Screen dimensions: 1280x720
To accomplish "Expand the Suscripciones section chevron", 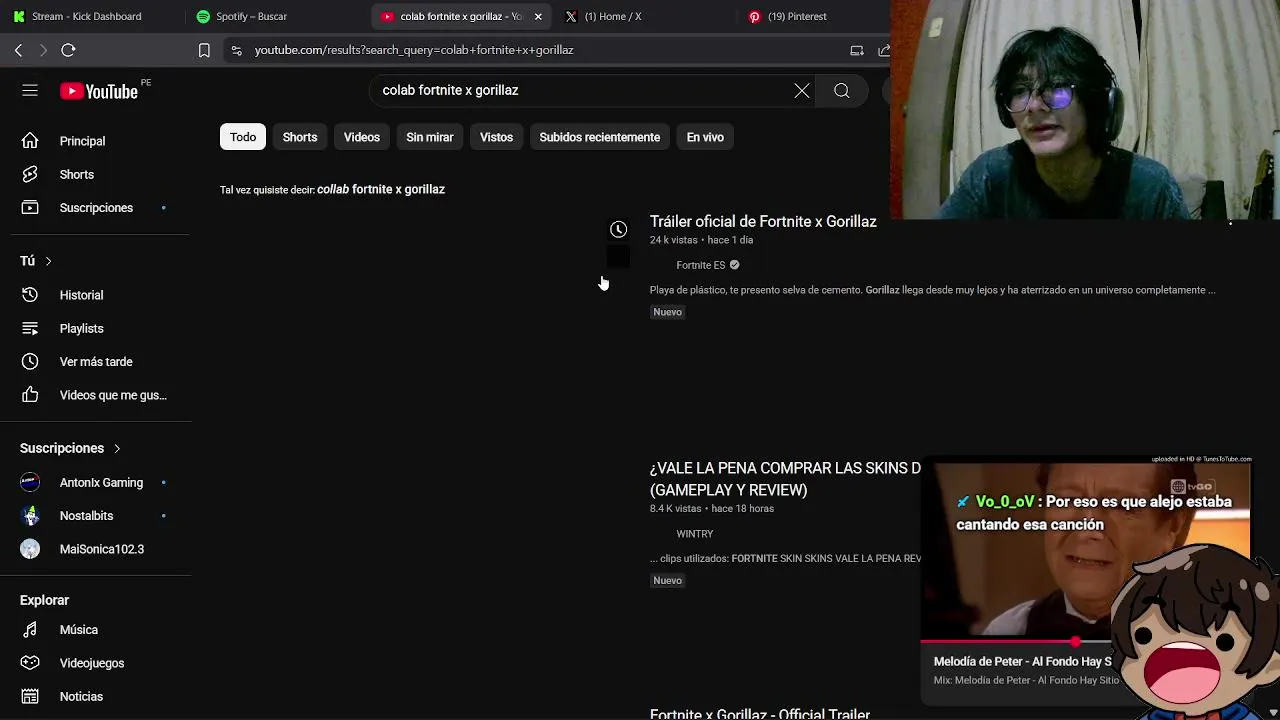I will pos(117,448).
